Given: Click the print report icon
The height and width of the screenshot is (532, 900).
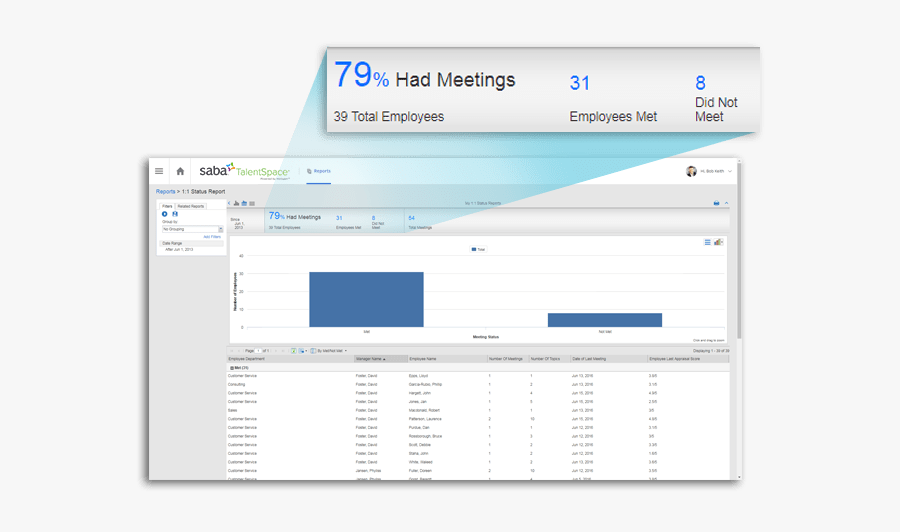Looking at the screenshot, I should click(x=716, y=203).
